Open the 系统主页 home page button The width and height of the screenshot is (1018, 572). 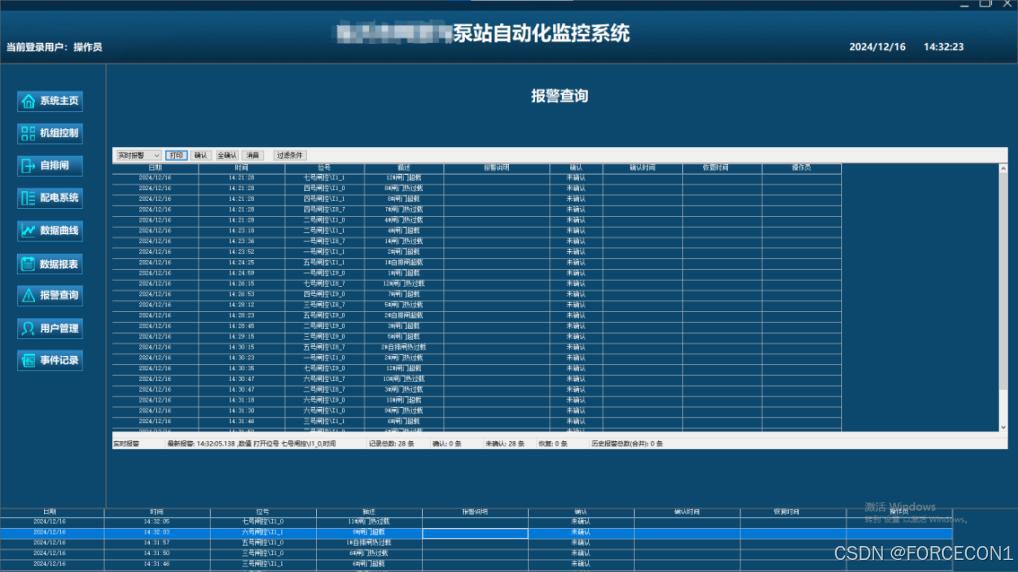(50, 101)
